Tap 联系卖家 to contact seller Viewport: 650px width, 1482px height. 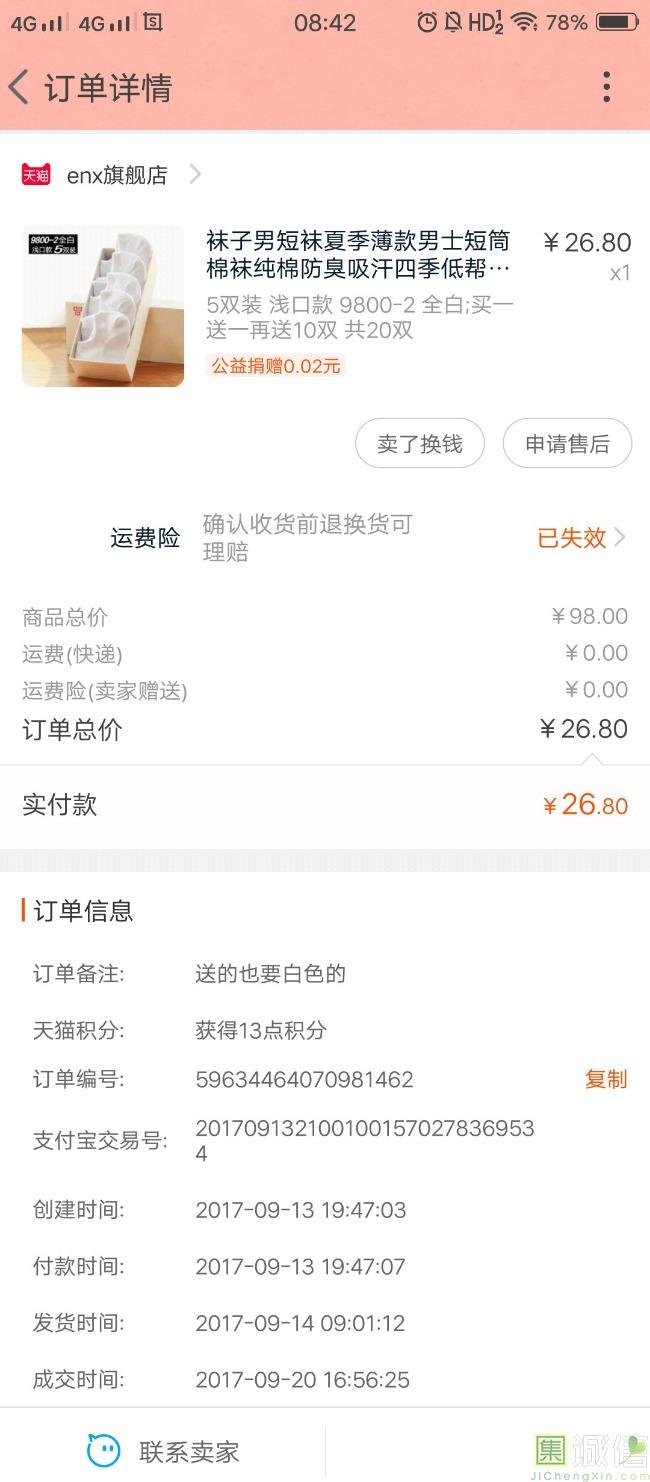189,1451
